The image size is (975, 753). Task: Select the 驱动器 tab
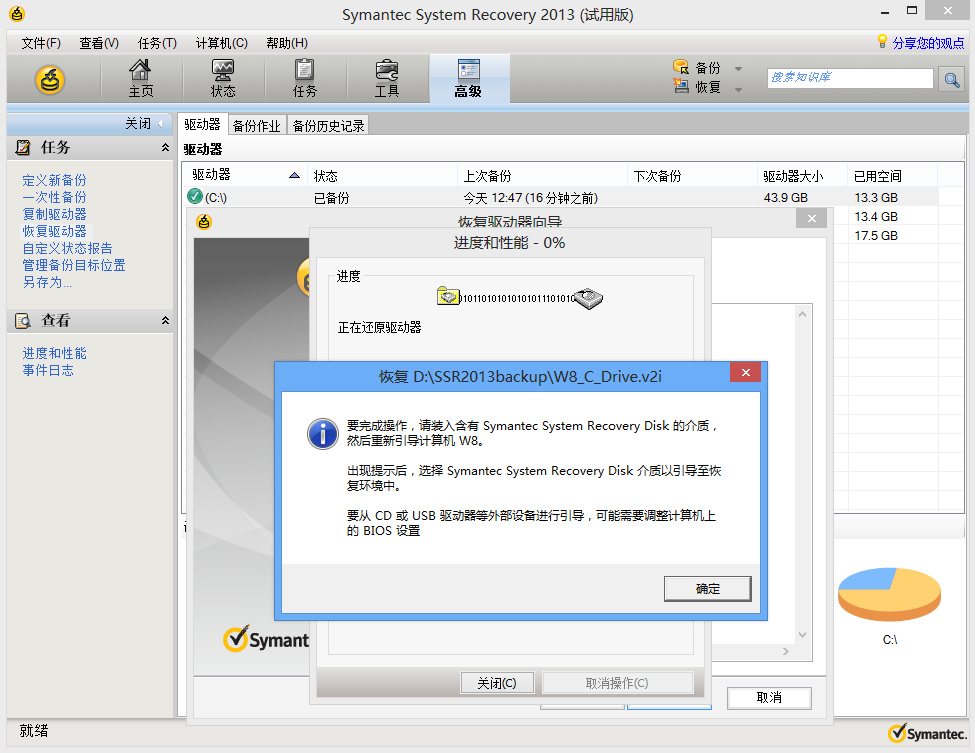[x=202, y=124]
